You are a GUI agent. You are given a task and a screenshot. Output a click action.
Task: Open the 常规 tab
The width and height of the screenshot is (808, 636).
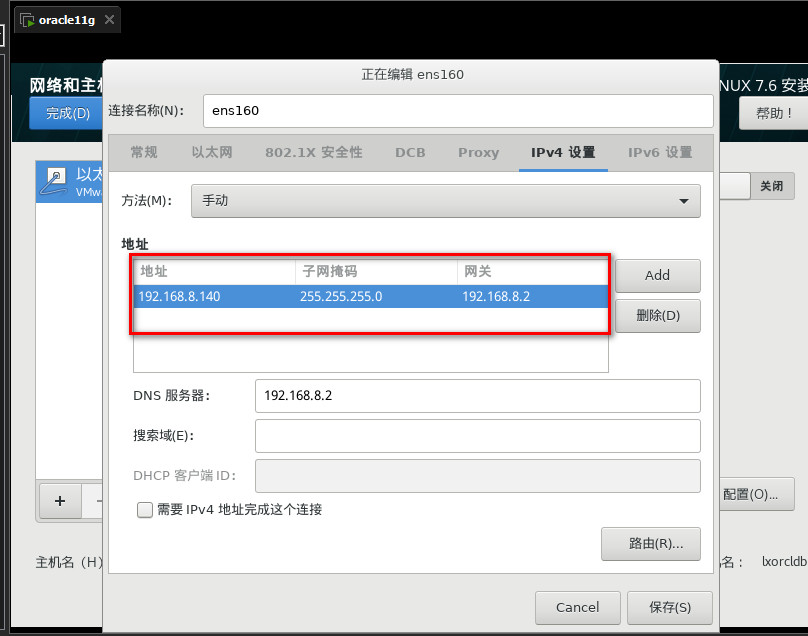(144, 153)
